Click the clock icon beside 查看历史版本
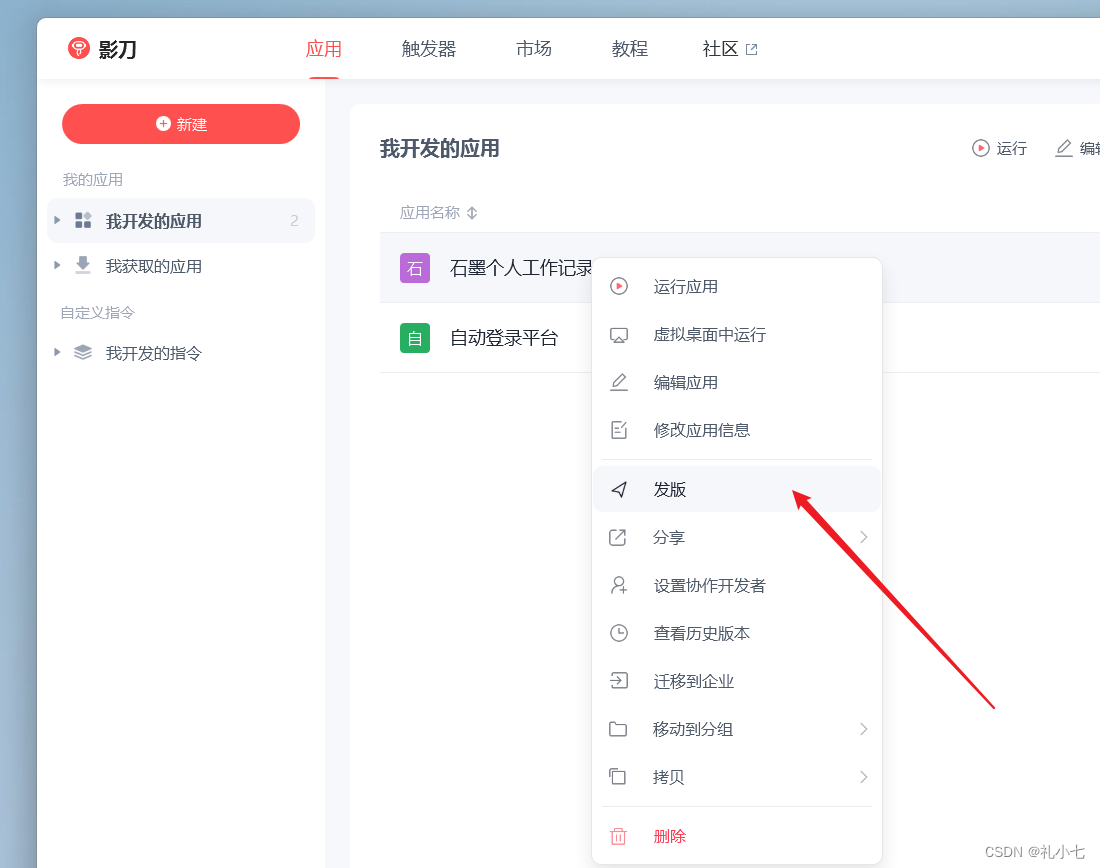The width and height of the screenshot is (1100, 868). coord(619,633)
